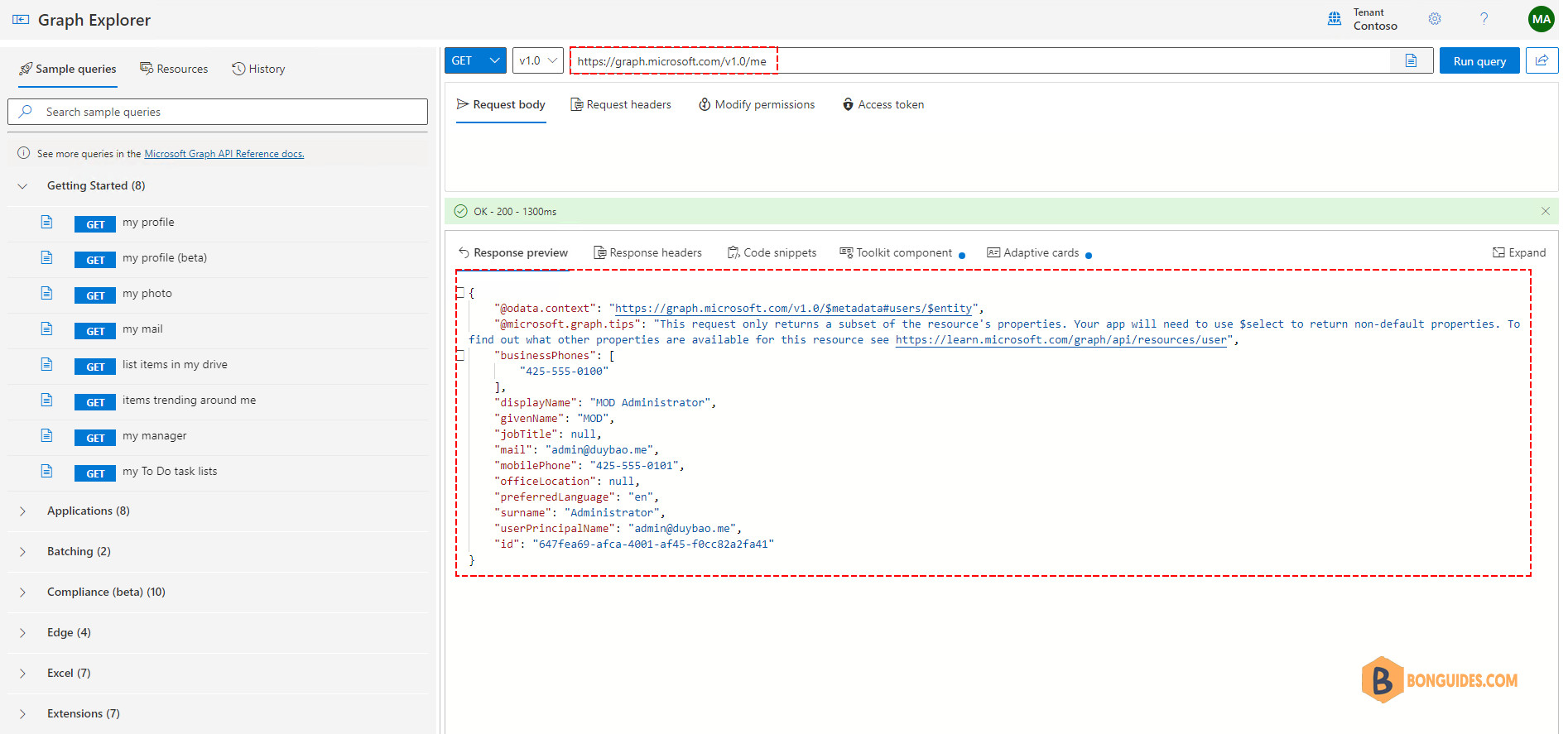Click the id value in response JSON
Screen dimensions: 1568x734
[653, 545]
